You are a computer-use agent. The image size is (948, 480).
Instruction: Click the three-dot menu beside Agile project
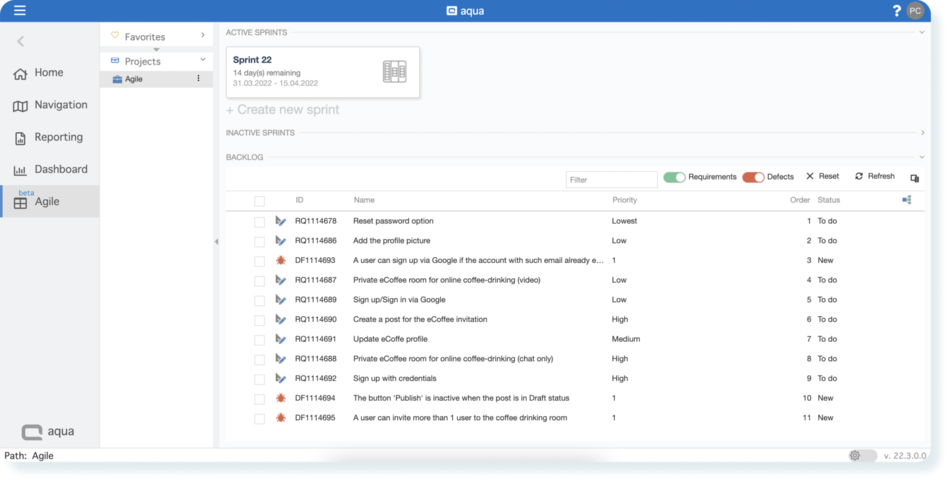[x=198, y=79]
